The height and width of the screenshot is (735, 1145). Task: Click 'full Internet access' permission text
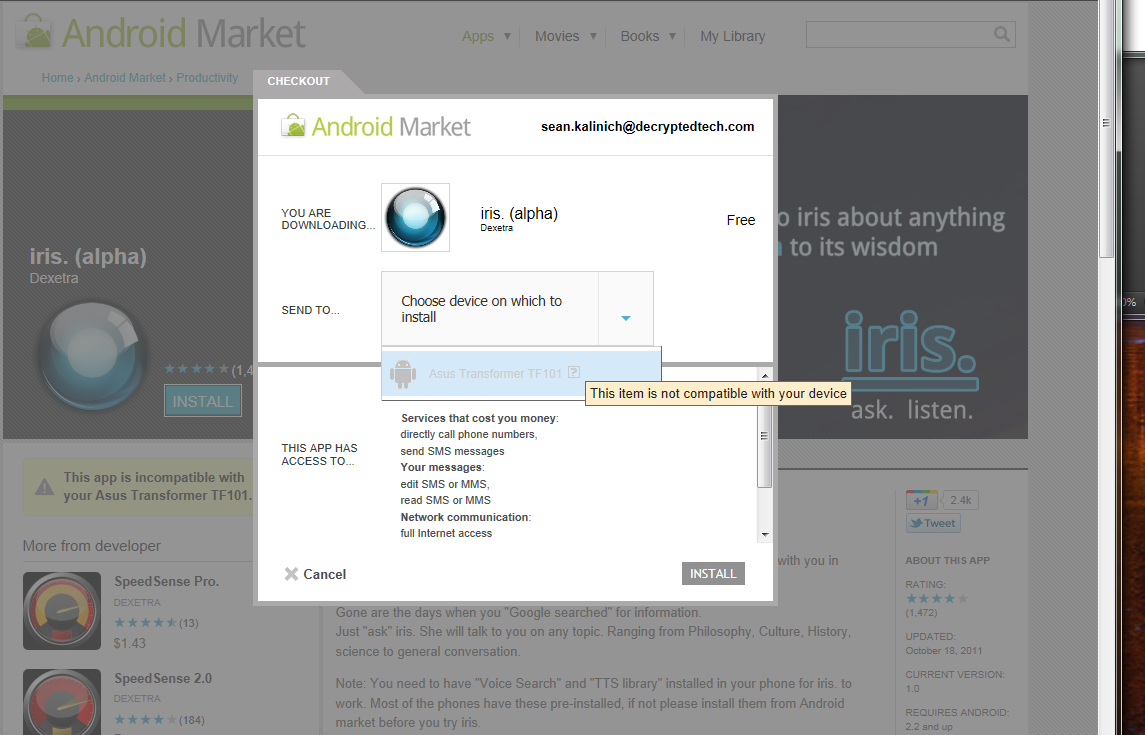point(446,534)
